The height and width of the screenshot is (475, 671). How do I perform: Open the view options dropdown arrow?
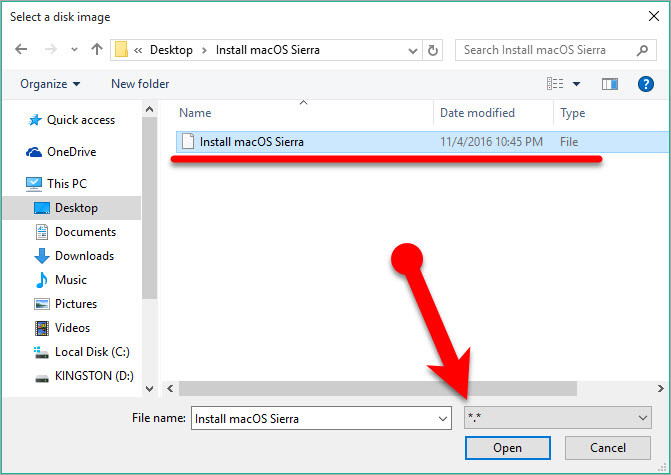click(x=576, y=84)
